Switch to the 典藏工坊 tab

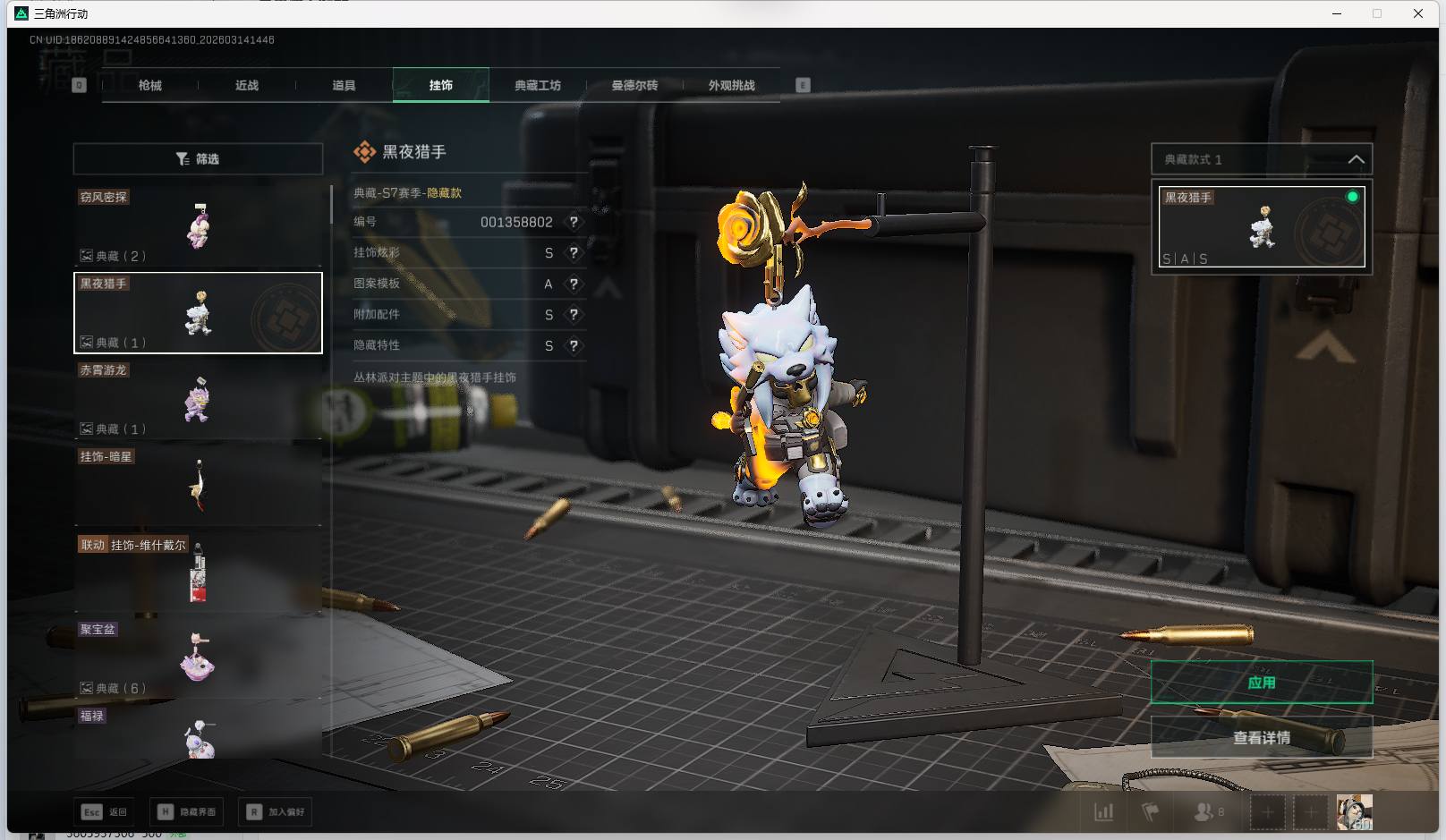point(537,85)
